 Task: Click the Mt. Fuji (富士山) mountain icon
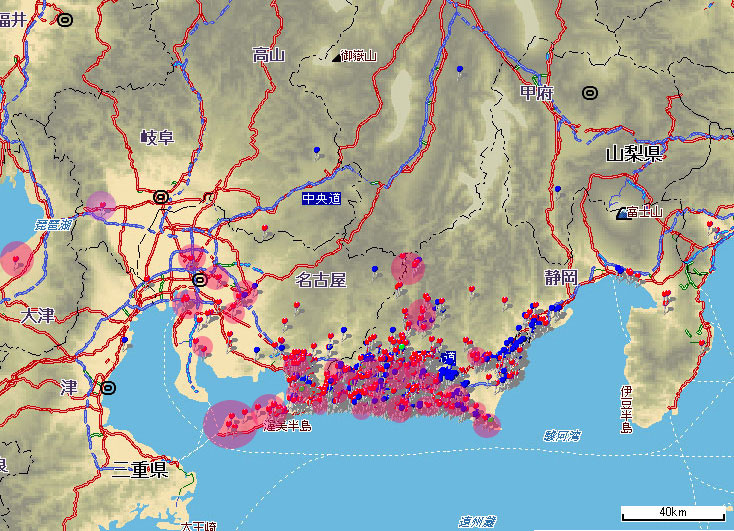point(624,213)
